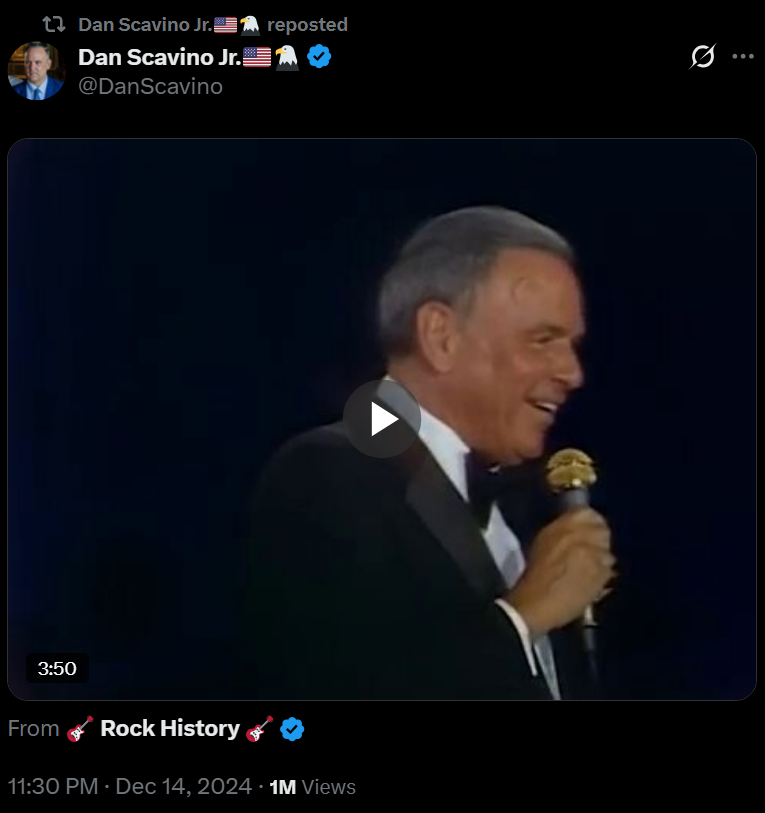The image size is (765, 813).
Task: Play the video with the center play button
Action: coord(382,419)
